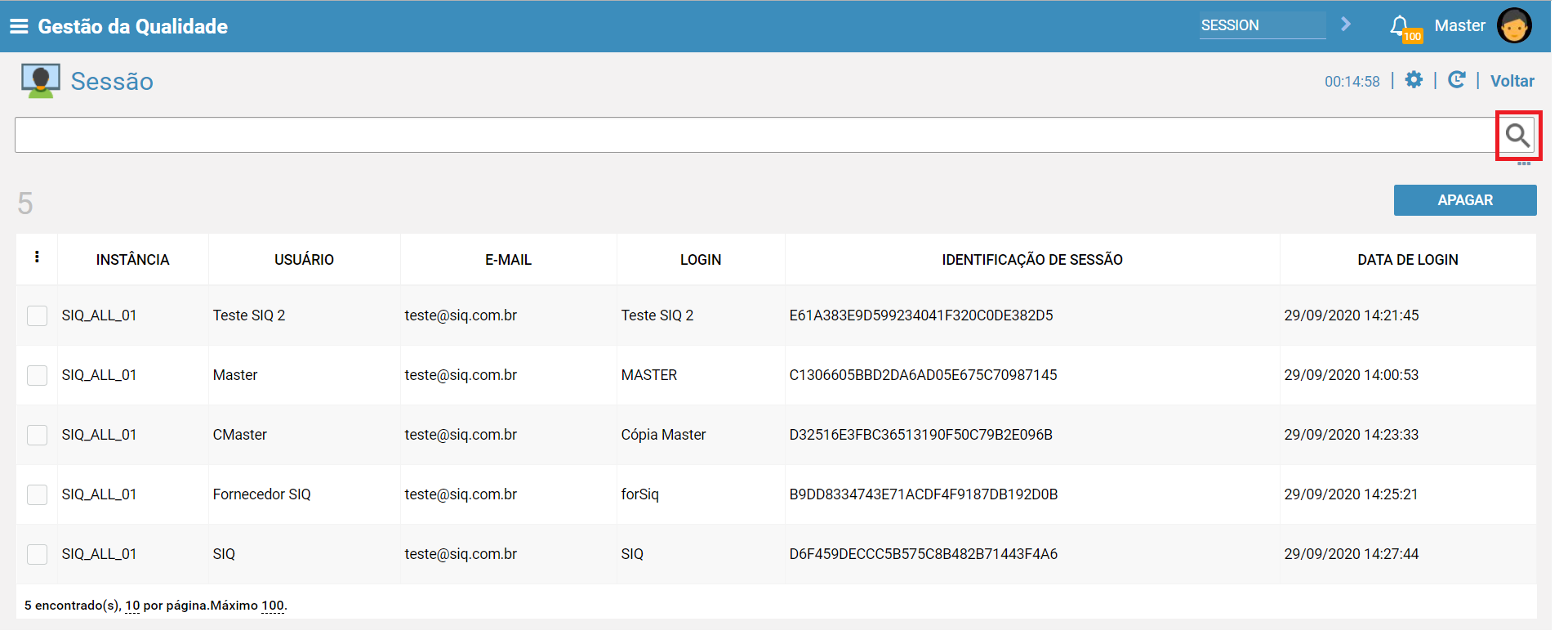1568x635 pixels.
Task: Click the Sessão page heading
Action: 112,82
